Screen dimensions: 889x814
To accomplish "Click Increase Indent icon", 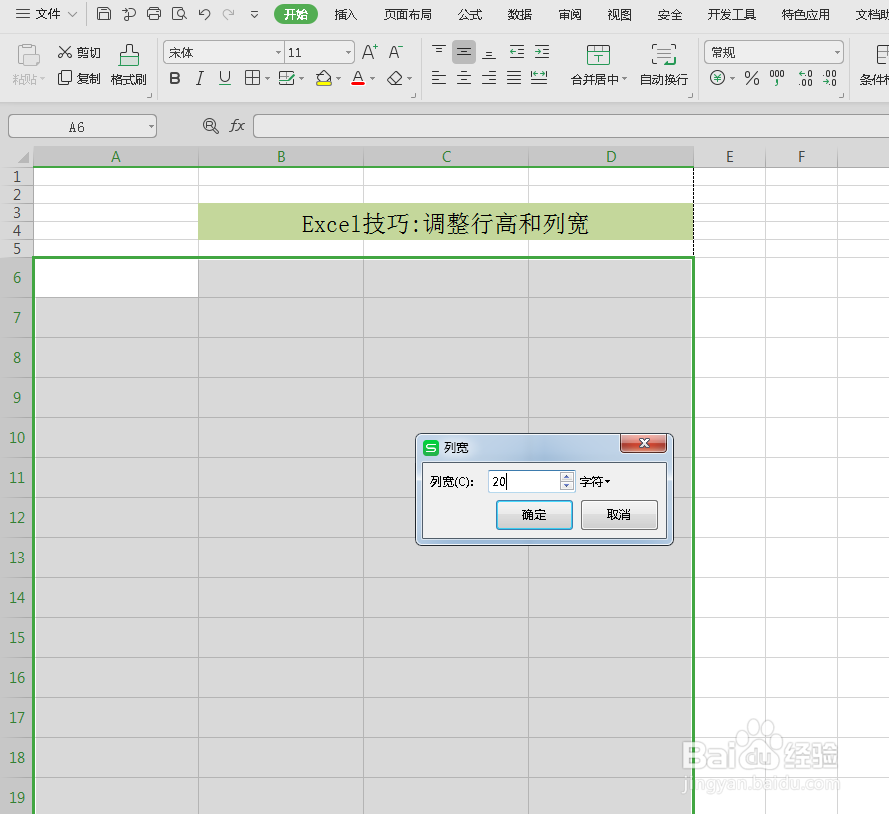I will click(542, 52).
